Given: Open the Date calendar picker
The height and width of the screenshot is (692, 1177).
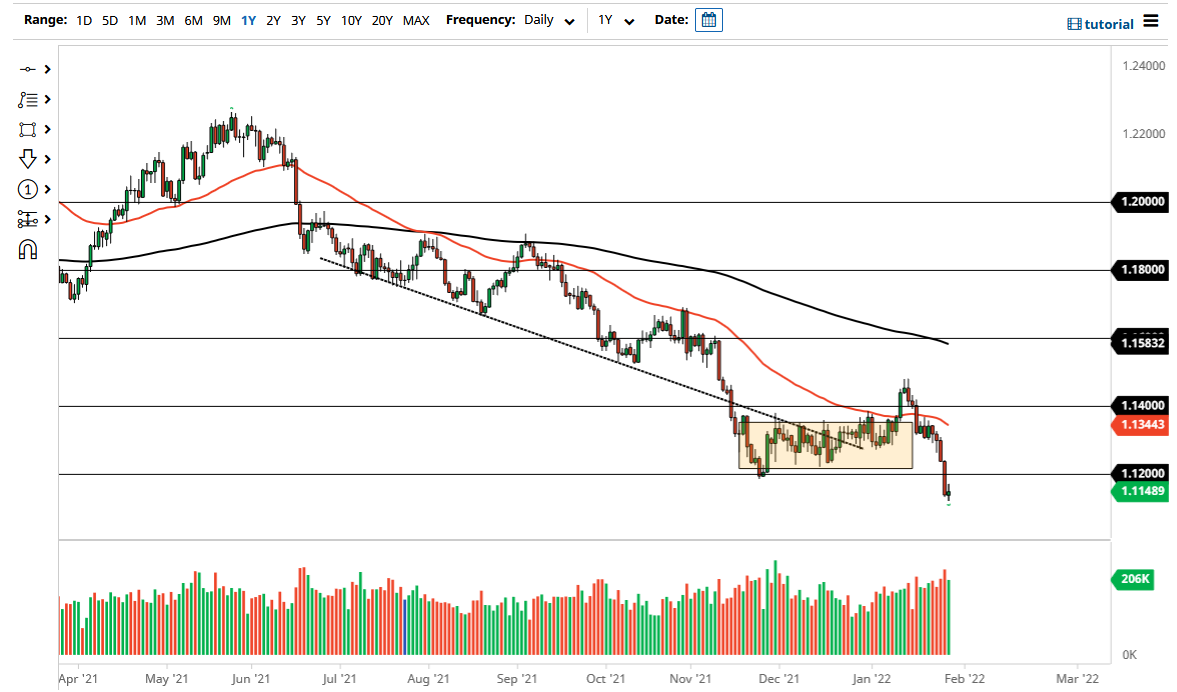Looking at the screenshot, I should pos(709,19).
